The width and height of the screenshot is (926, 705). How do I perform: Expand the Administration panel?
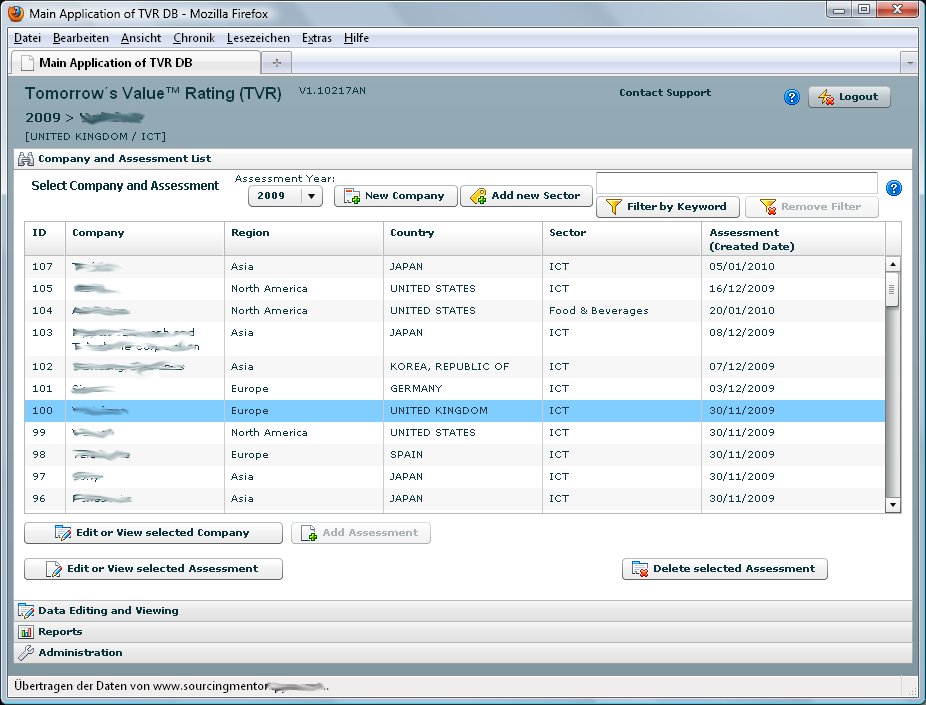80,653
